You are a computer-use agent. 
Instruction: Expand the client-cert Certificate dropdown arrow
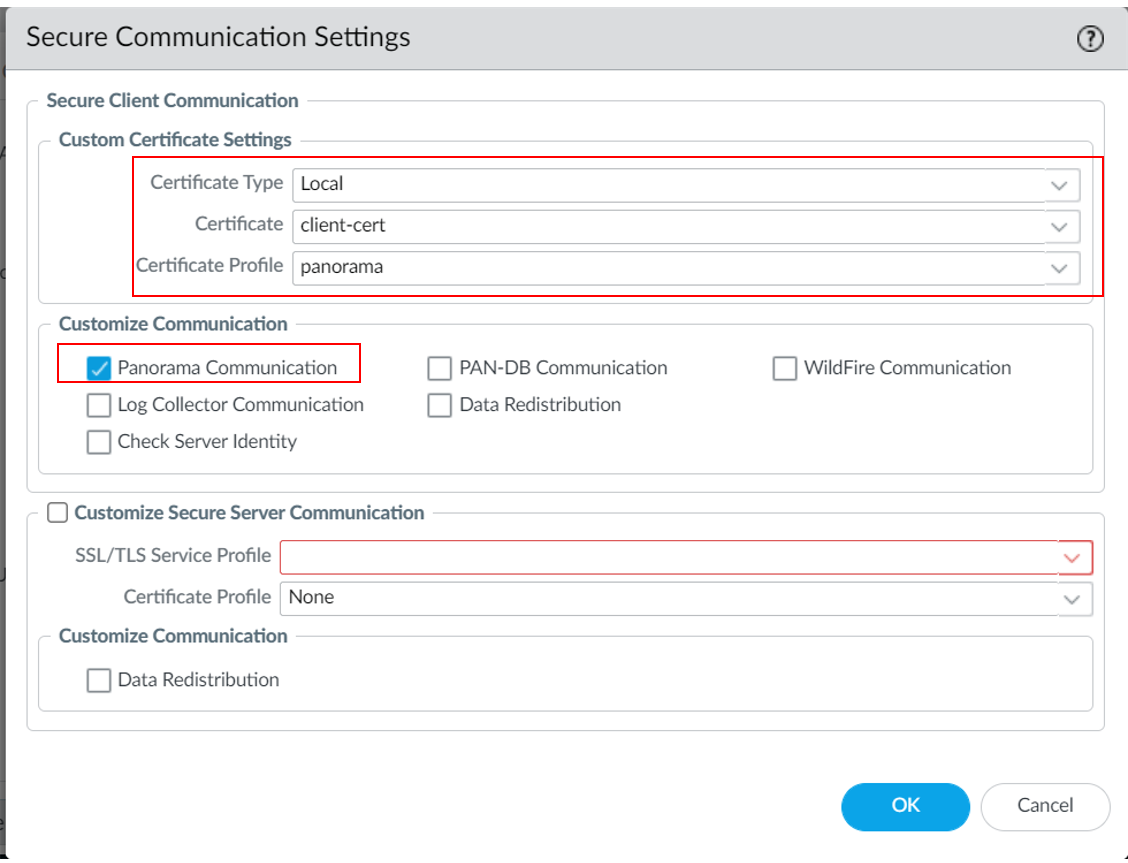1060,226
